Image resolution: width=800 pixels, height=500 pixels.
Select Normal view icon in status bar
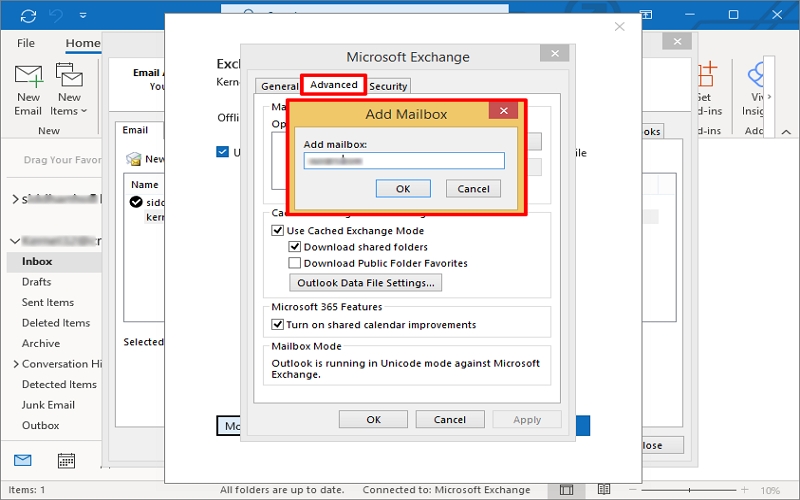click(x=567, y=490)
